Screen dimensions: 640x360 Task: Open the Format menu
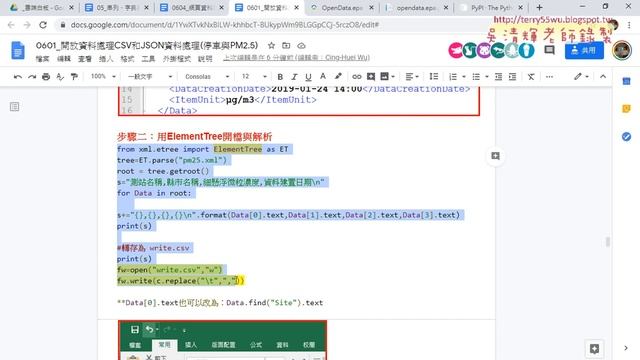[127, 59]
